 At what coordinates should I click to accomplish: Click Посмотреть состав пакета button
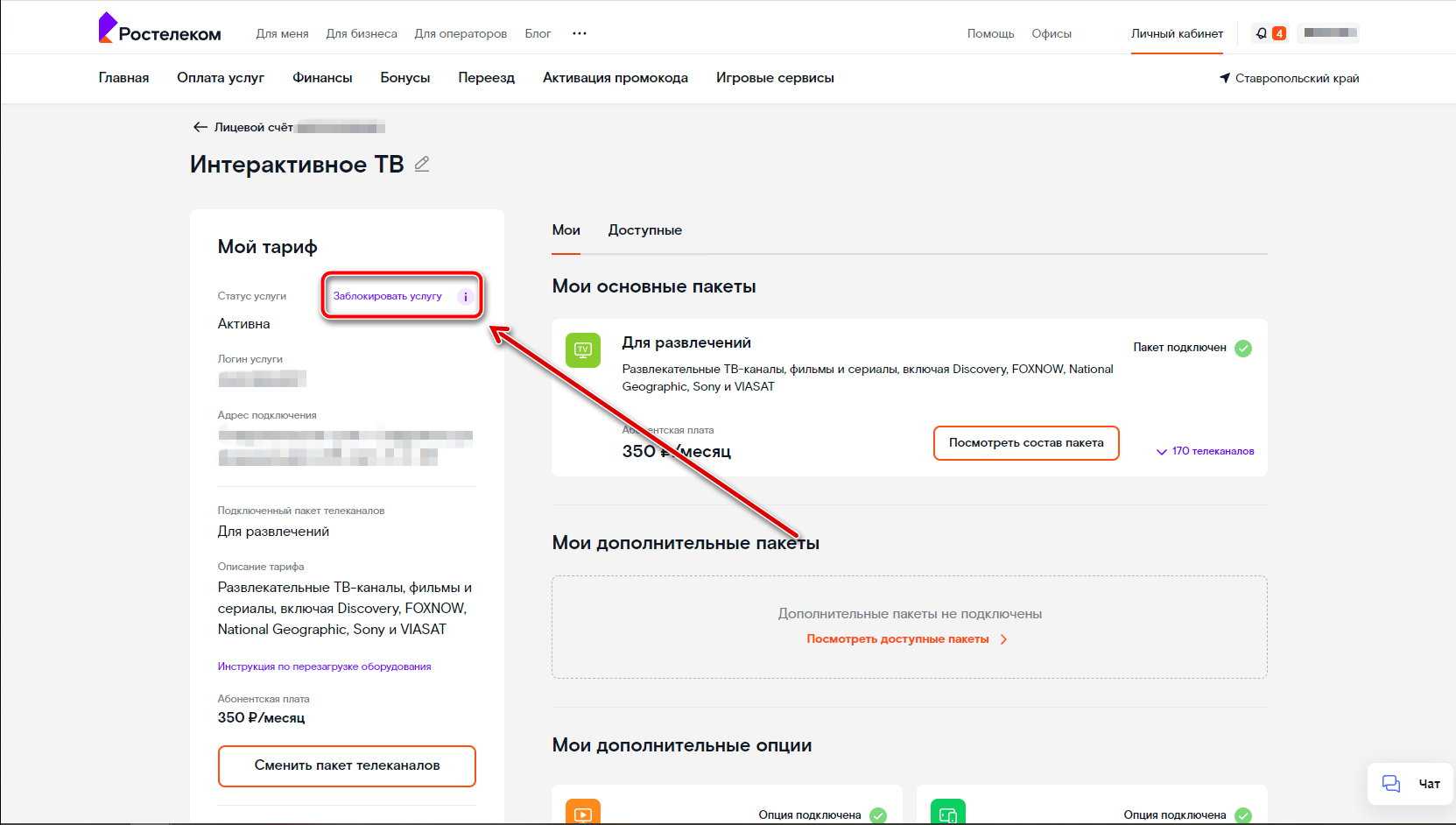click(x=1026, y=443)
